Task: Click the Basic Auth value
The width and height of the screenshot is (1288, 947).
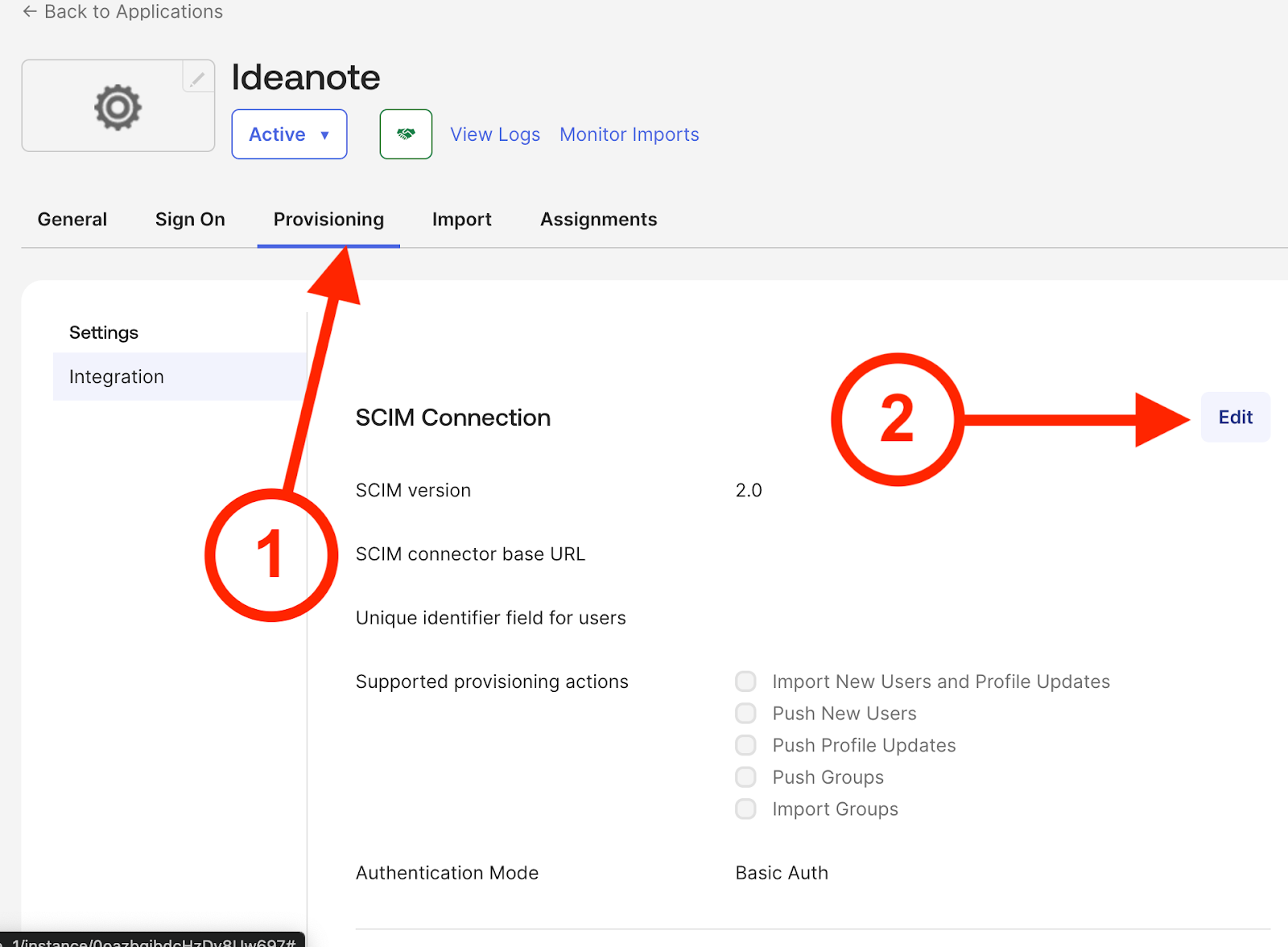Action: click(782, 873)
